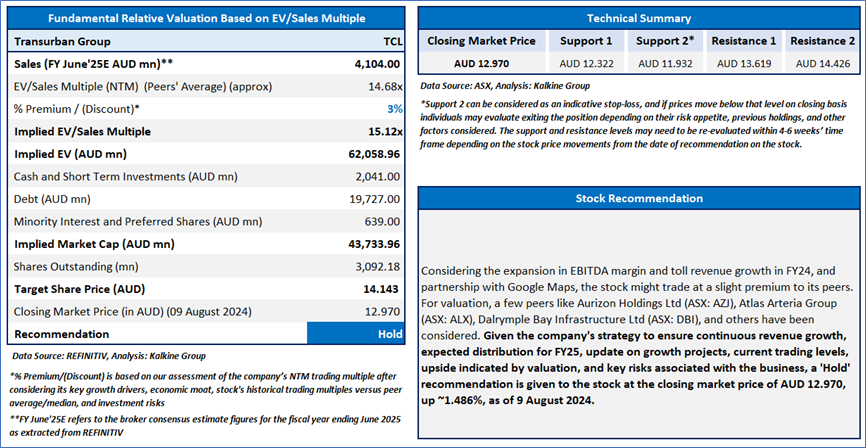866x448 pixels.
Task: Click the '% Premium / (Discount)*' row label
Action: coord(76,109)
